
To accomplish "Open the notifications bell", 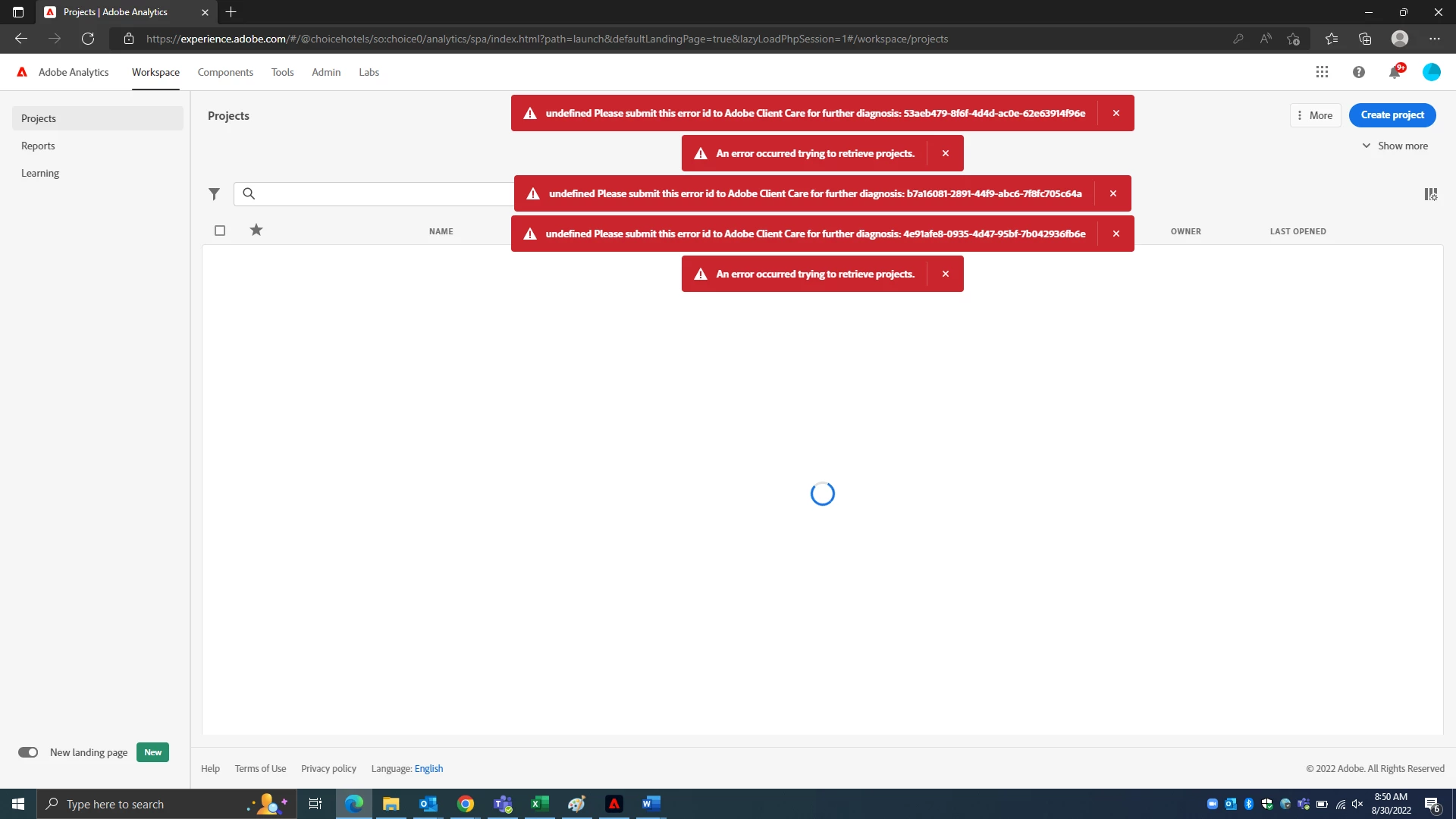I will [x=1395, y=72].
